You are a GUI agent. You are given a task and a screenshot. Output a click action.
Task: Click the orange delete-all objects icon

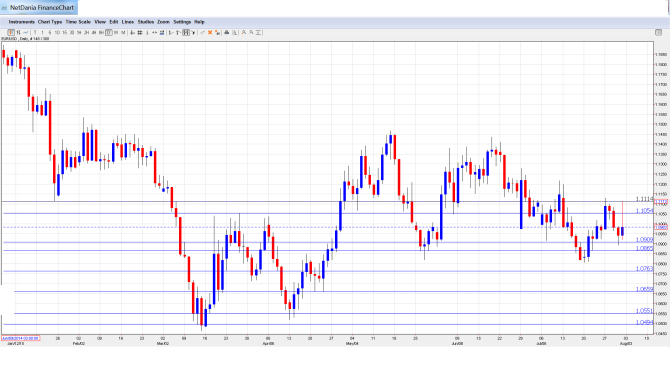pos(217,32)
